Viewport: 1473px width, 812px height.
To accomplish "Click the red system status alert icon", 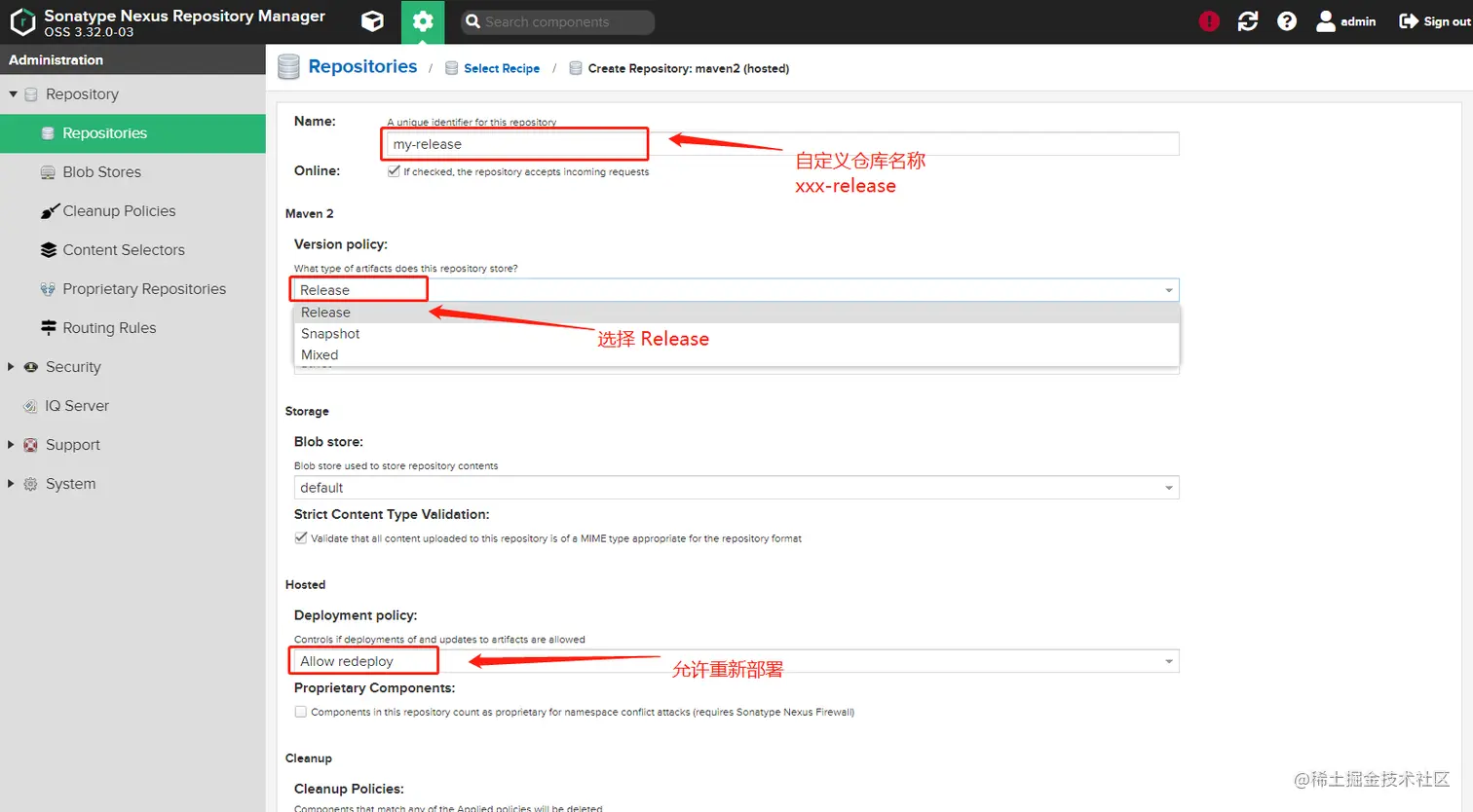I will (1209, 21).
